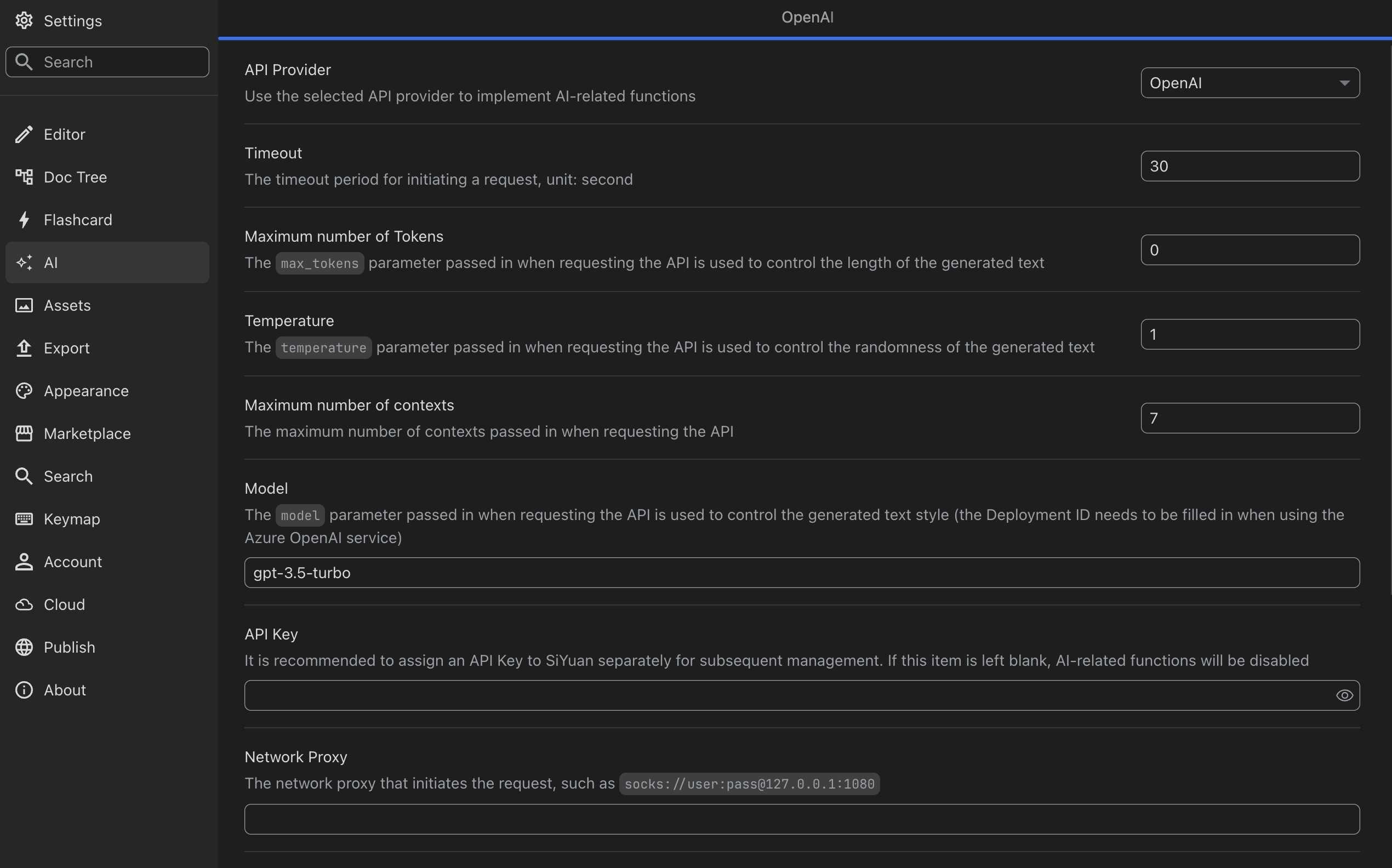Click the OpenAI header title

[x=807, y=17]
